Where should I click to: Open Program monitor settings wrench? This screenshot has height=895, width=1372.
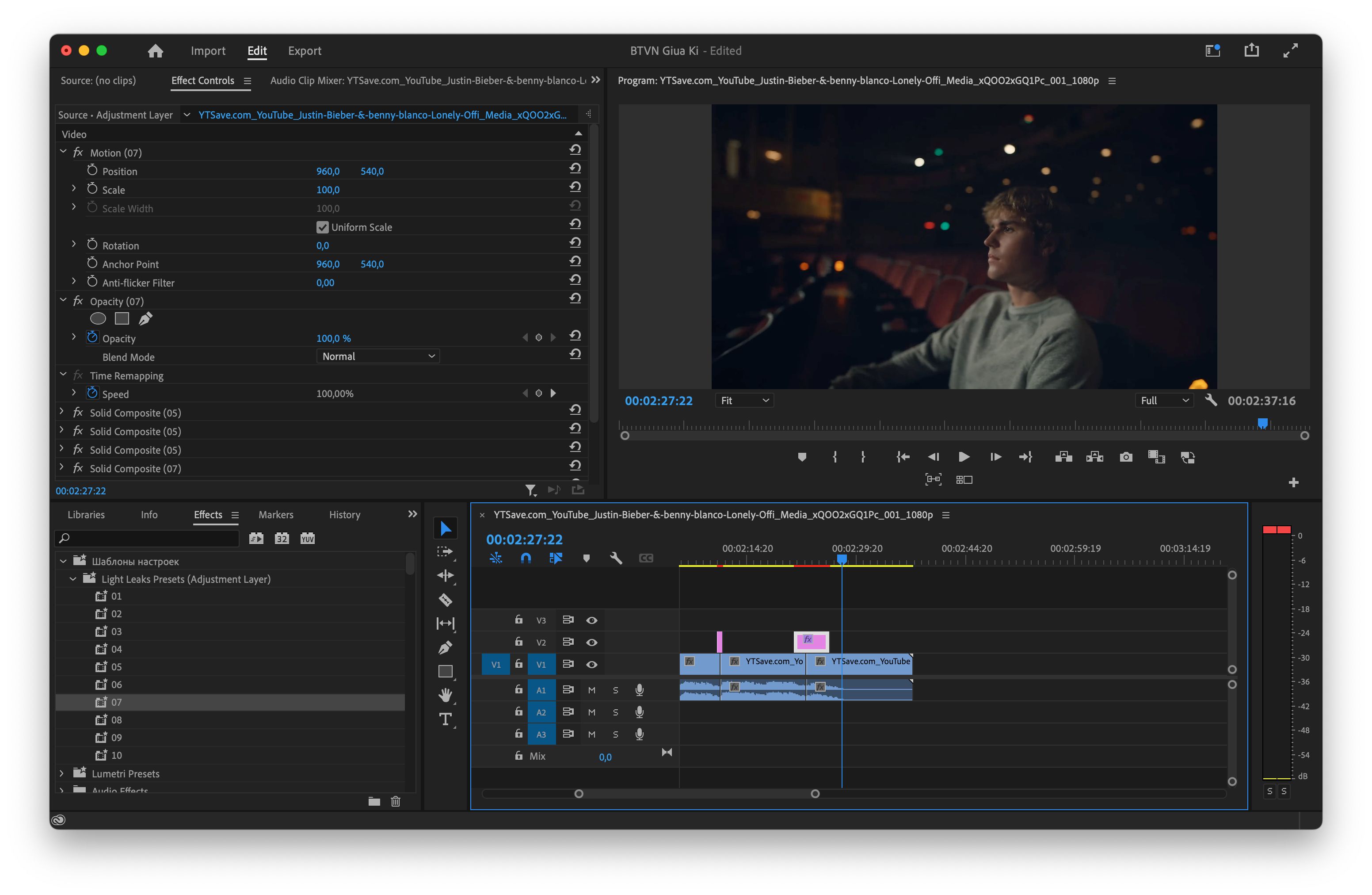[x=1211, y=400]
